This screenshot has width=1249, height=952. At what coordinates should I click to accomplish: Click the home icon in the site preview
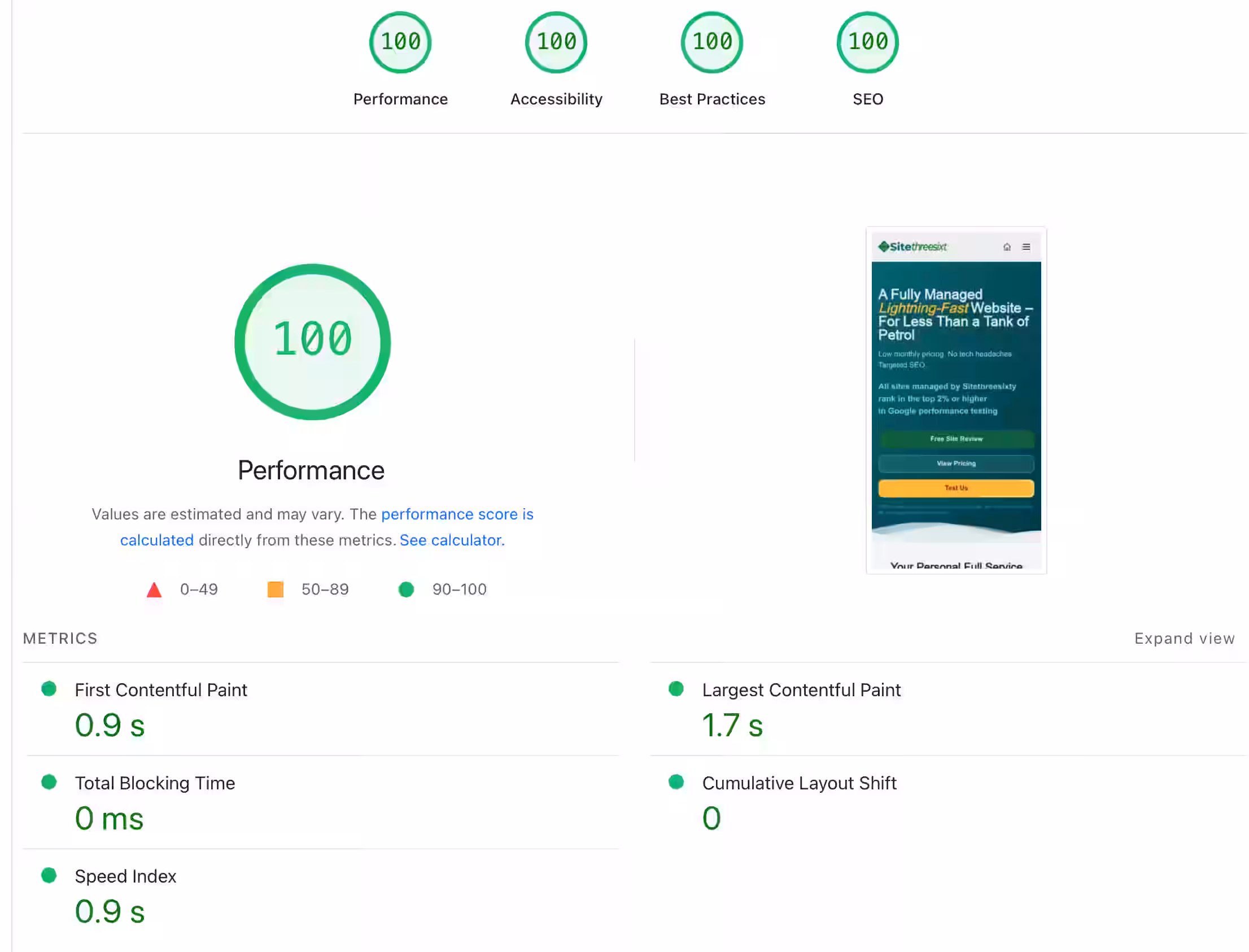(x=1007, y=247)
